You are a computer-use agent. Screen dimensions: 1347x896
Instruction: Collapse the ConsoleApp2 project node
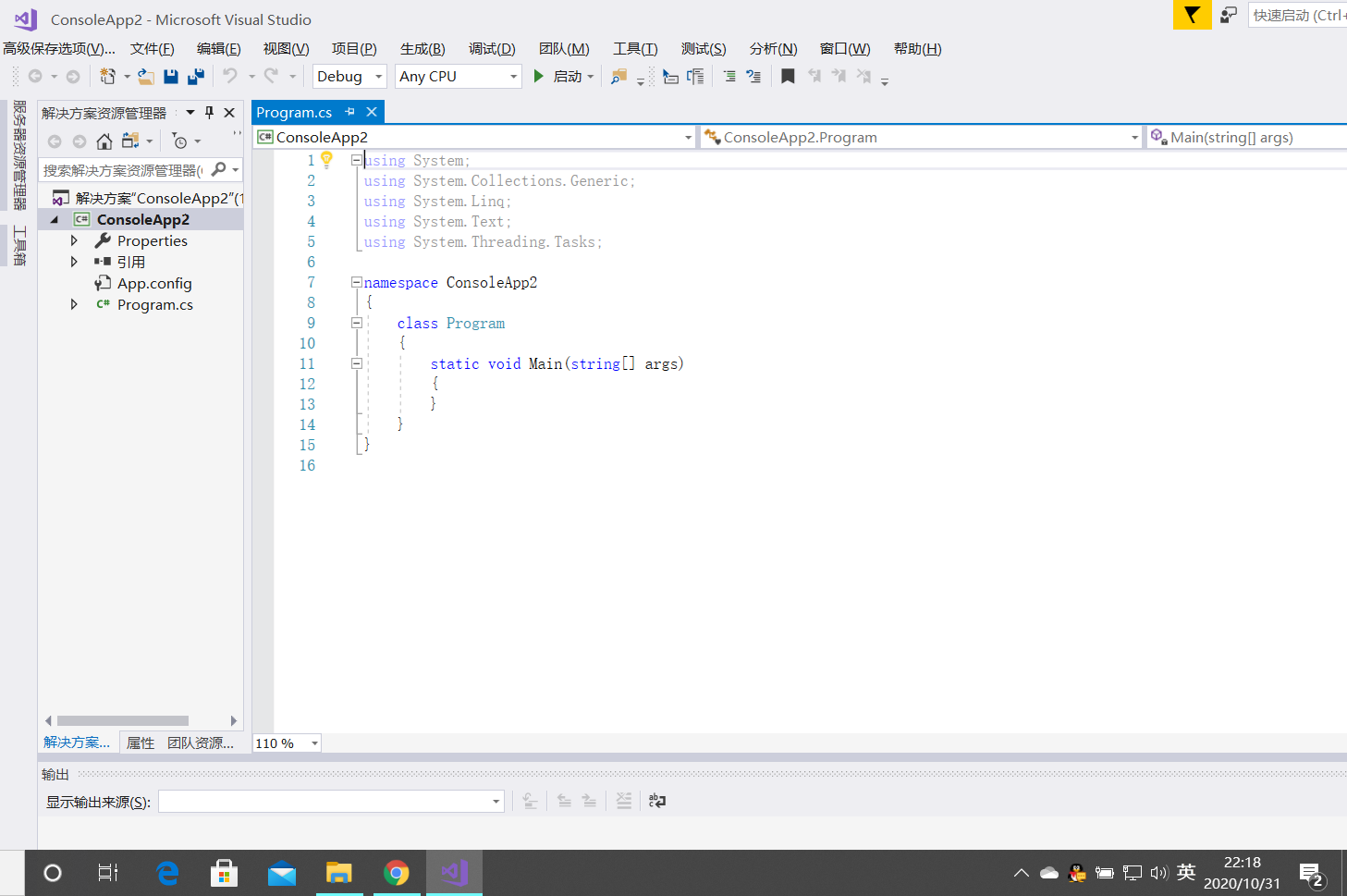(x=55, y=219)
